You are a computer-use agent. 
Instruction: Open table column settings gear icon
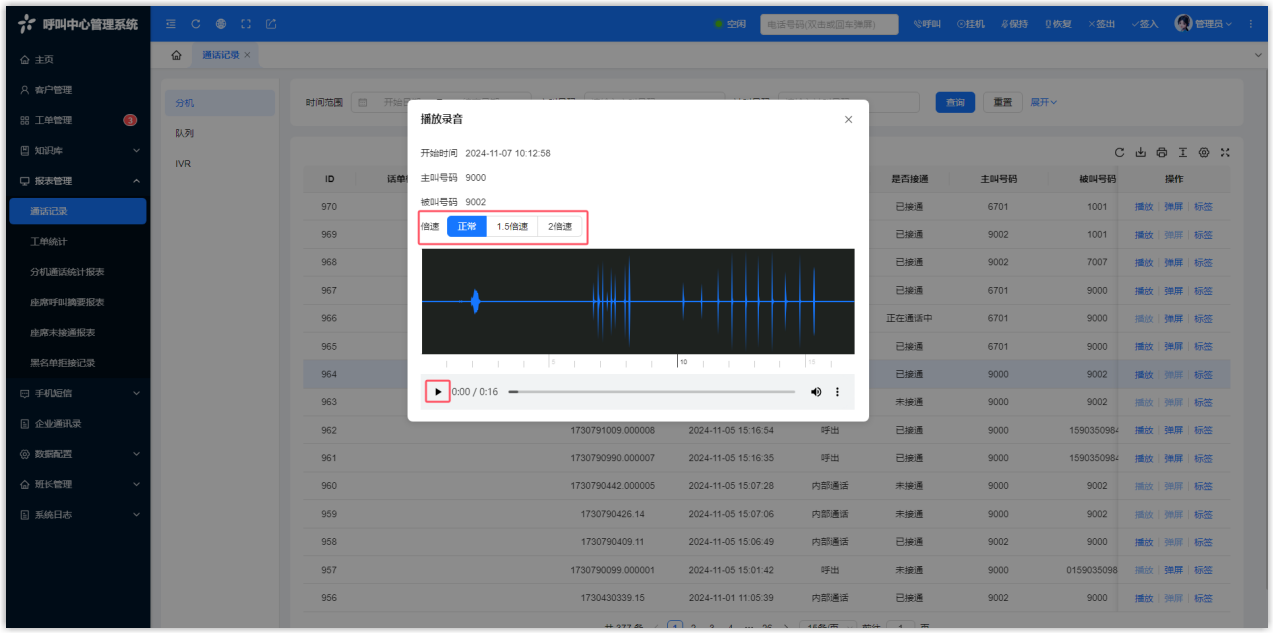click(1204, 152)
